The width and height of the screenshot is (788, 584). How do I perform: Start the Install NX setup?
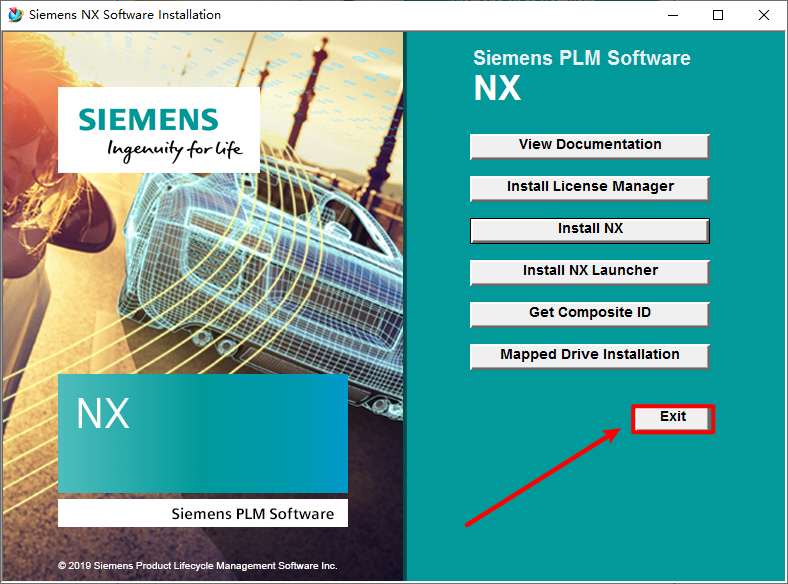click(x=589, y=229)
